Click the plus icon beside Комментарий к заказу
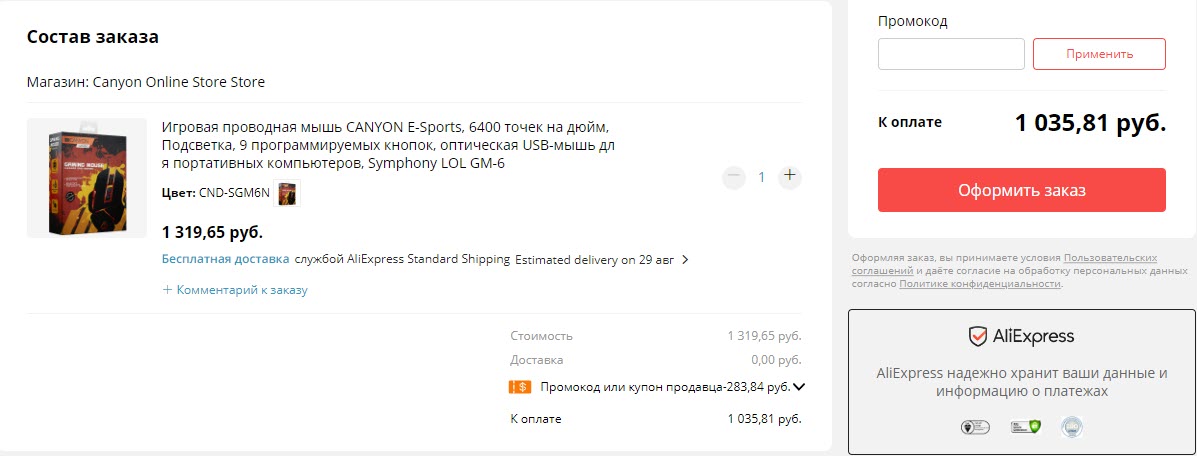The height and width of the screenshot is (456, 1197). coord(167,290)
